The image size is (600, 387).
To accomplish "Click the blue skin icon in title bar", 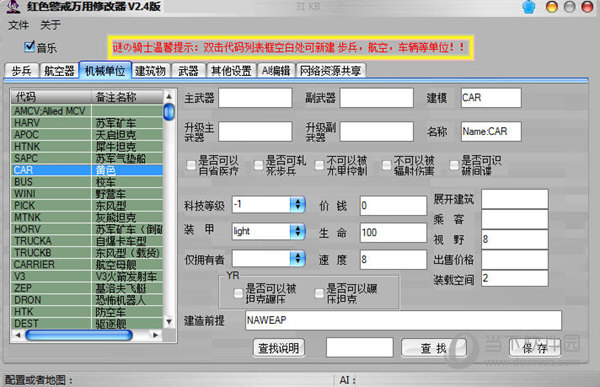I will (x=529, y=7).
